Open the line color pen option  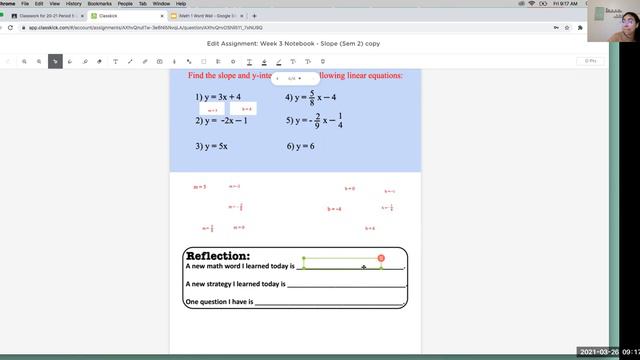[279, 62]
